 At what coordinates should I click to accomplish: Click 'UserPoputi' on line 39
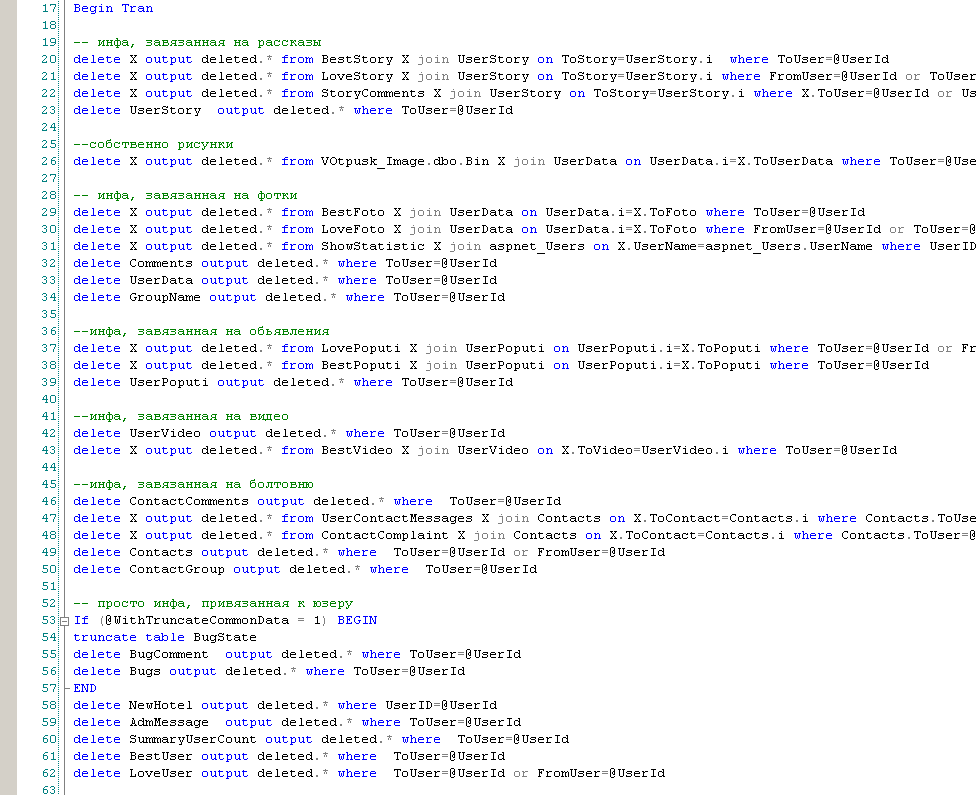tap(169, 382)
